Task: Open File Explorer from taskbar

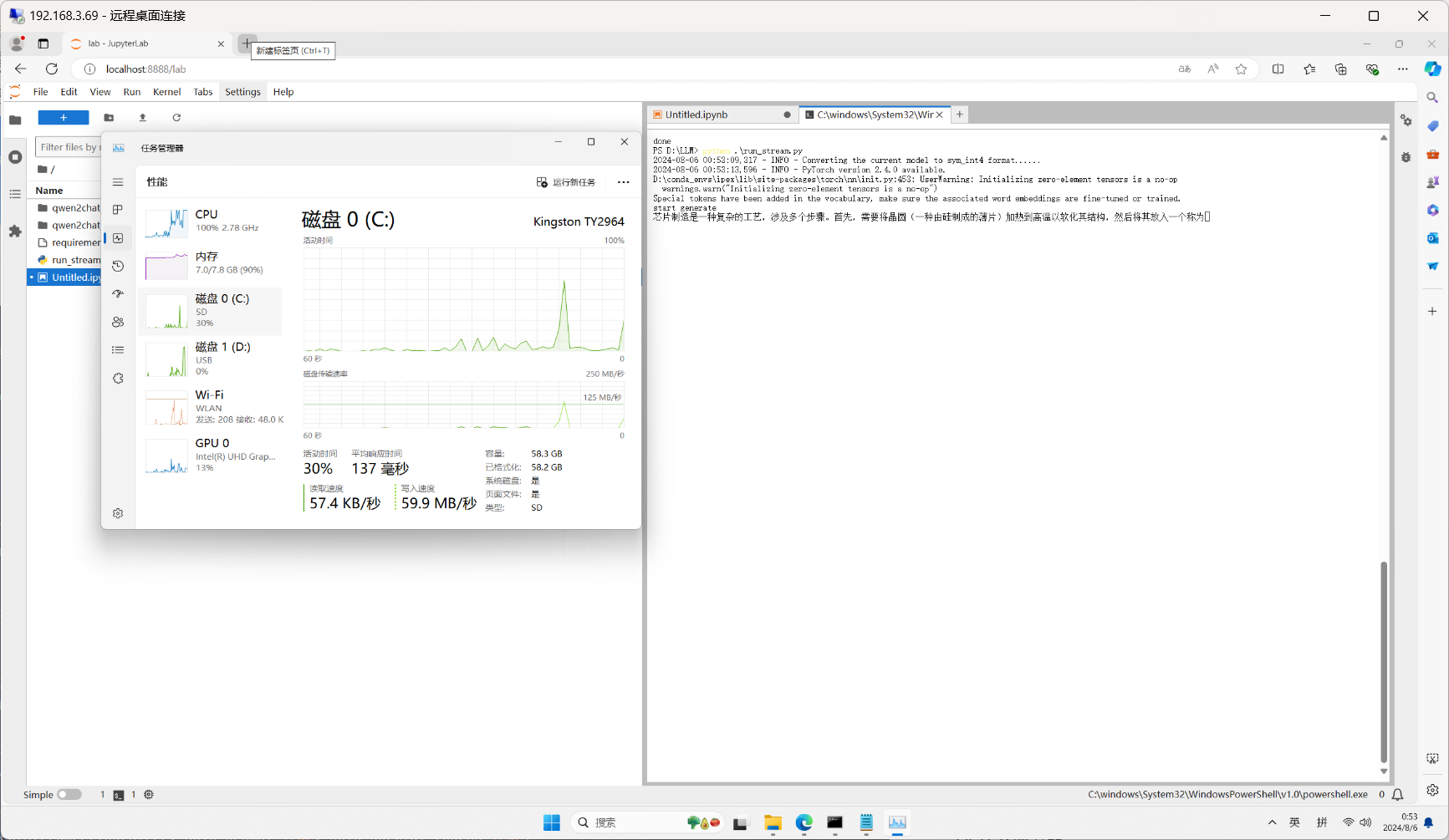Action: pos(773,822)
